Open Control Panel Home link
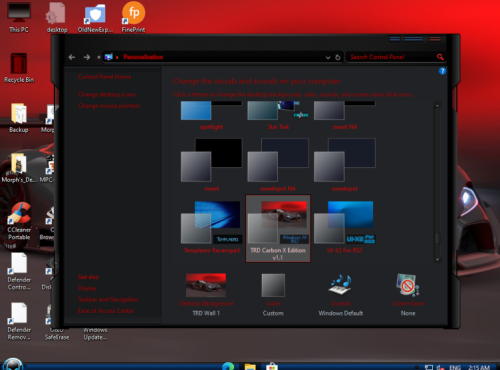This screenshot has height=370, width=500. point(105,77)
